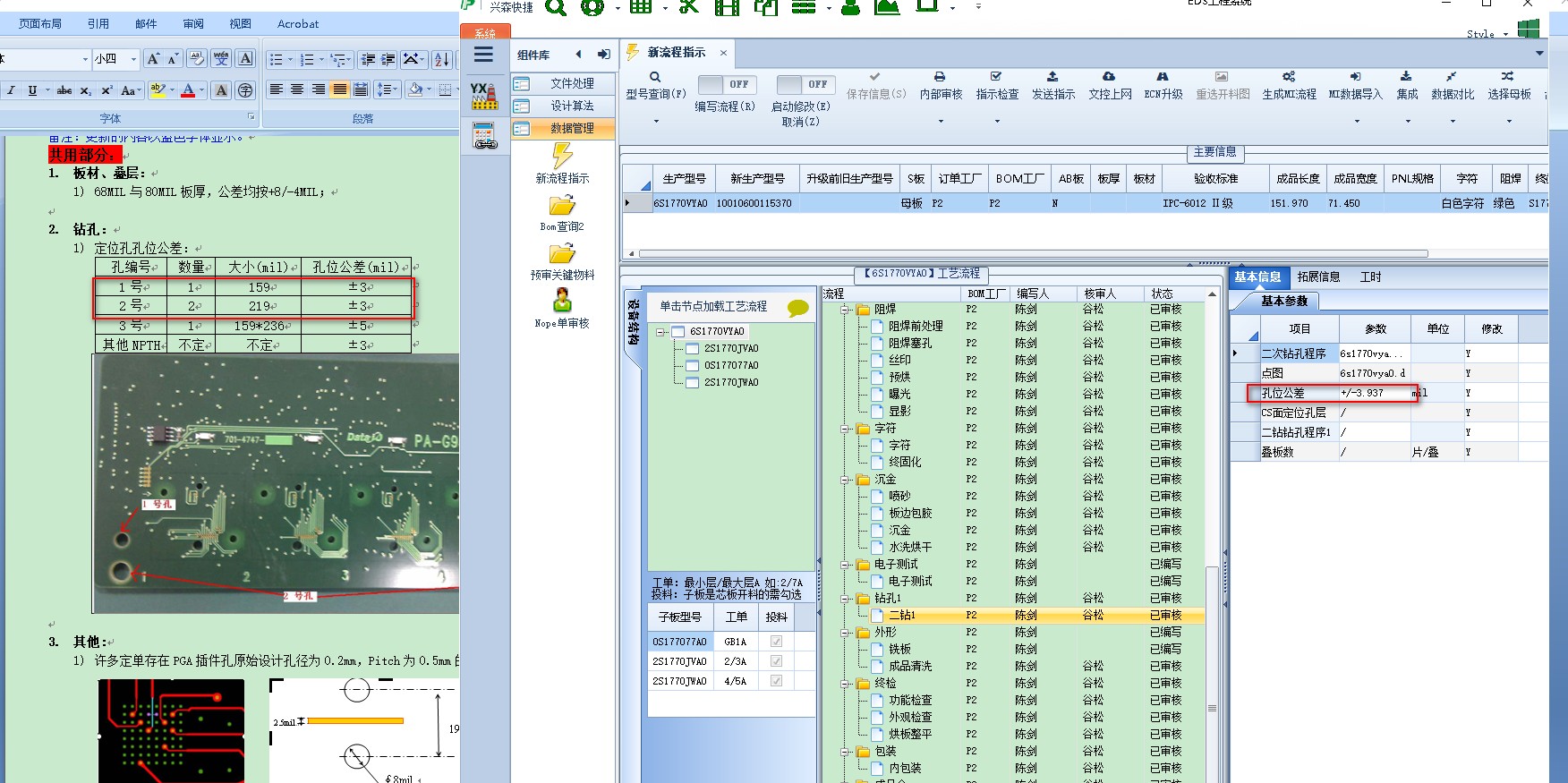
Task: Open Word's text highlight color button
Action: [157, 90]
